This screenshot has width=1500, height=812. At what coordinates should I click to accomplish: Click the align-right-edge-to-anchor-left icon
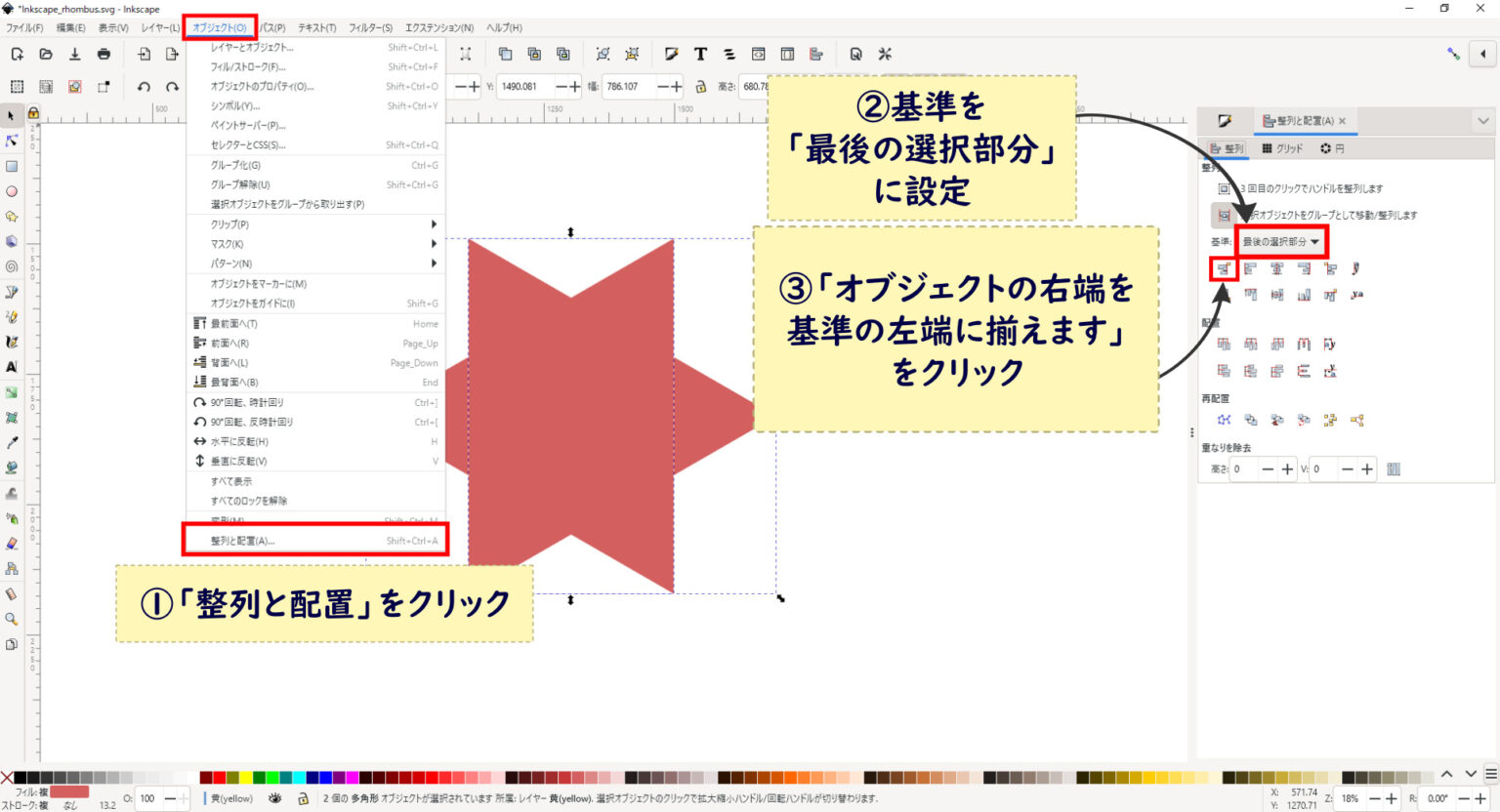(1224, 268)
